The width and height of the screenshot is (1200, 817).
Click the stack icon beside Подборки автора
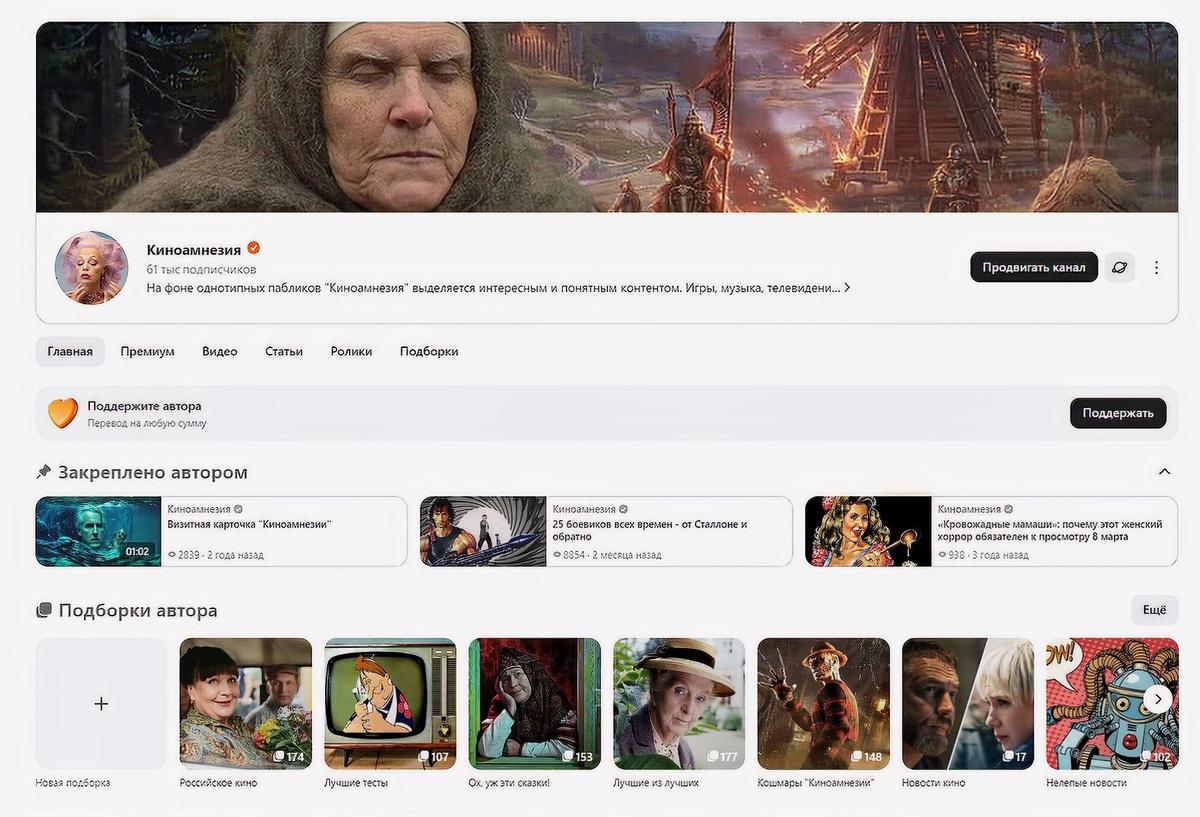[43, 610]
